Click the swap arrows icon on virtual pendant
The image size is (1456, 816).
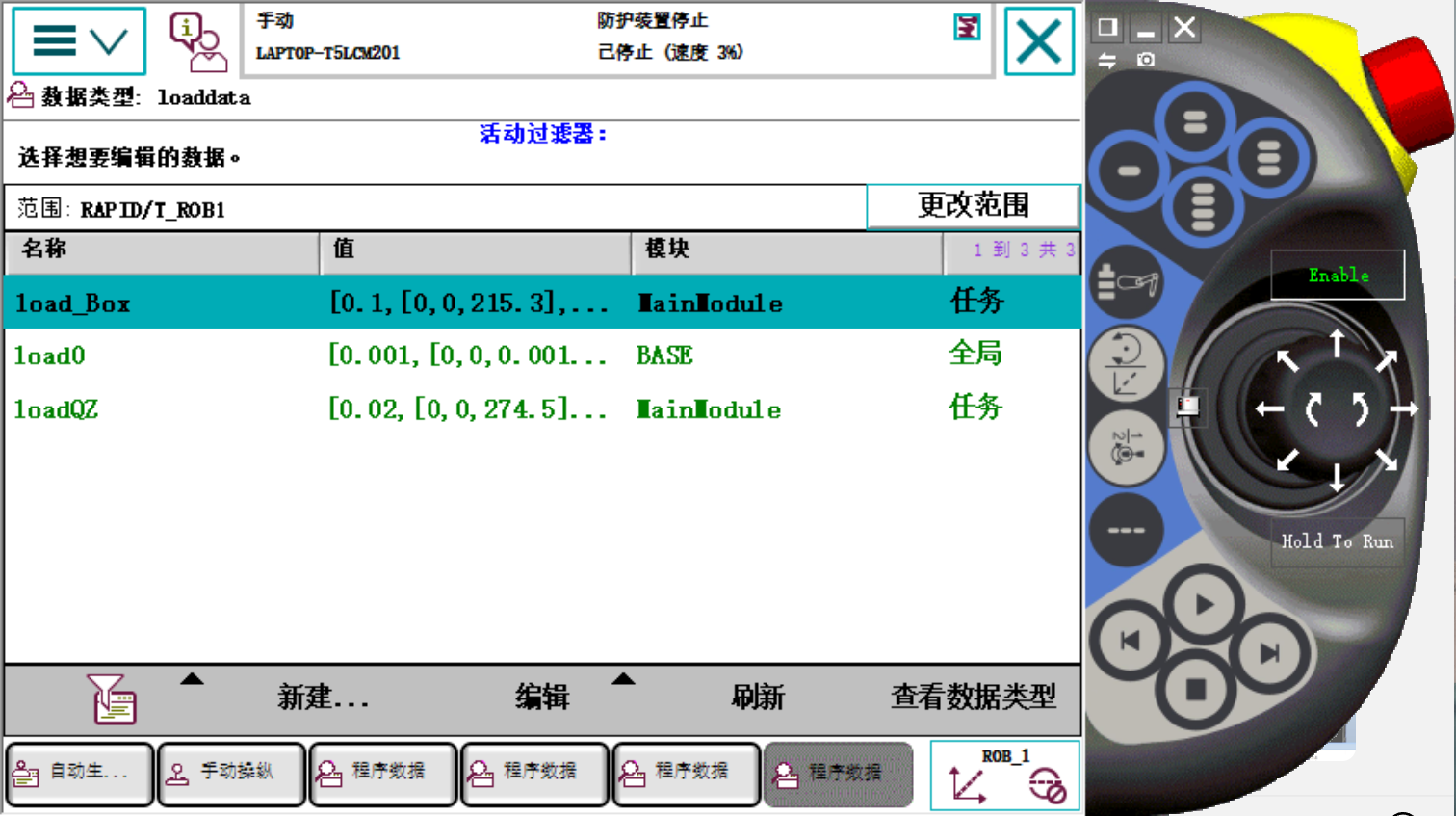point(1107,60)
